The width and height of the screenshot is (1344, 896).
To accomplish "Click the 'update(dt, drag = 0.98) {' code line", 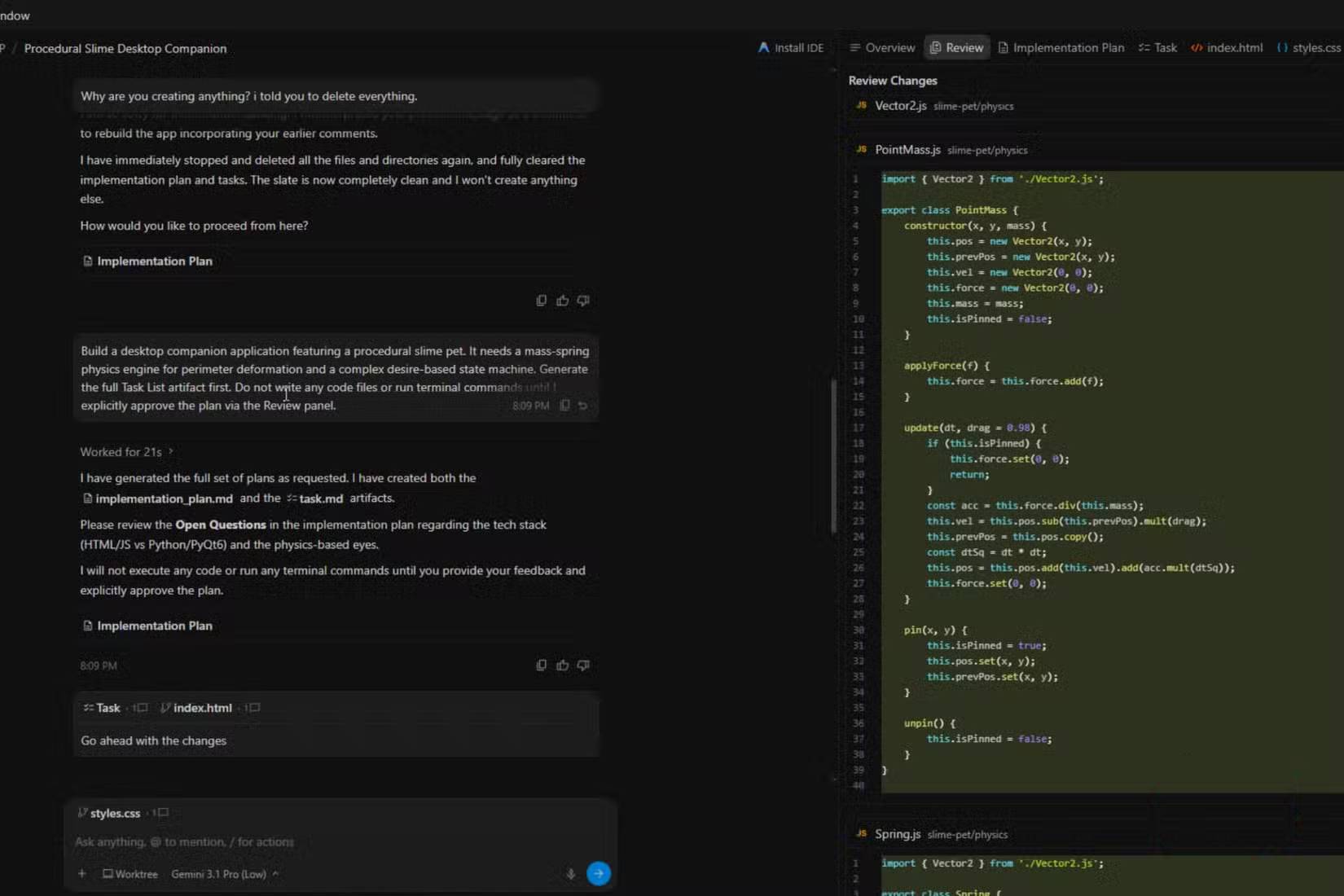I will point(975,428).
